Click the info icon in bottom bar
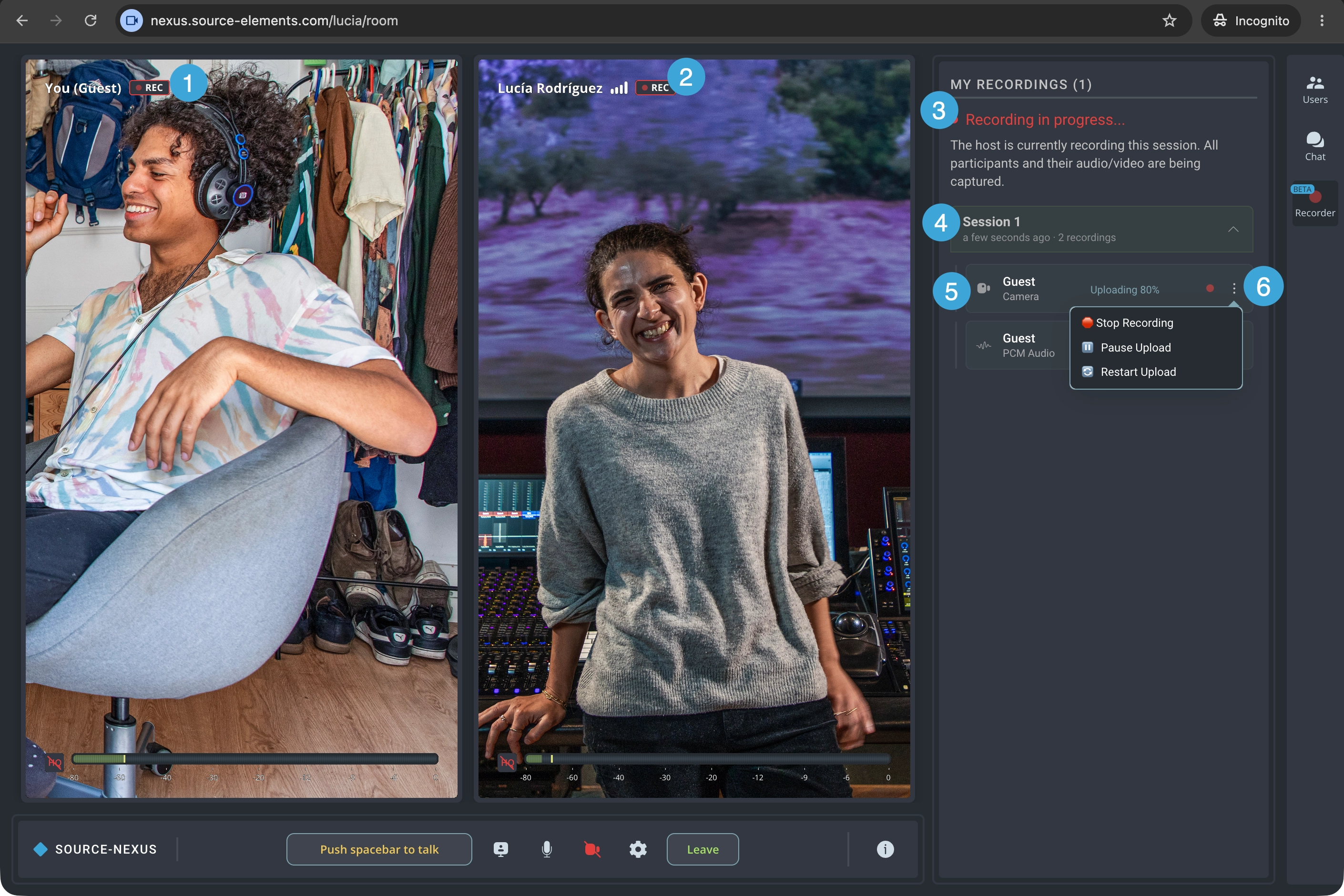The image size is (1344, 896). point(885,849)
